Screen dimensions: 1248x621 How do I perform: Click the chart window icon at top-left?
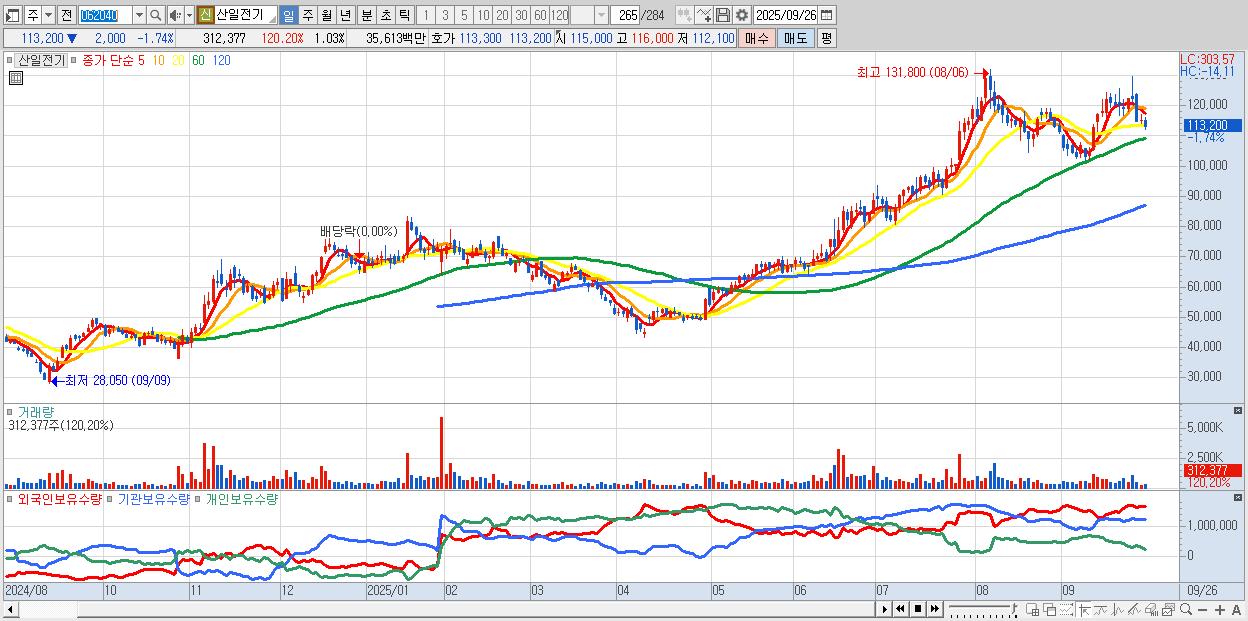12,15
